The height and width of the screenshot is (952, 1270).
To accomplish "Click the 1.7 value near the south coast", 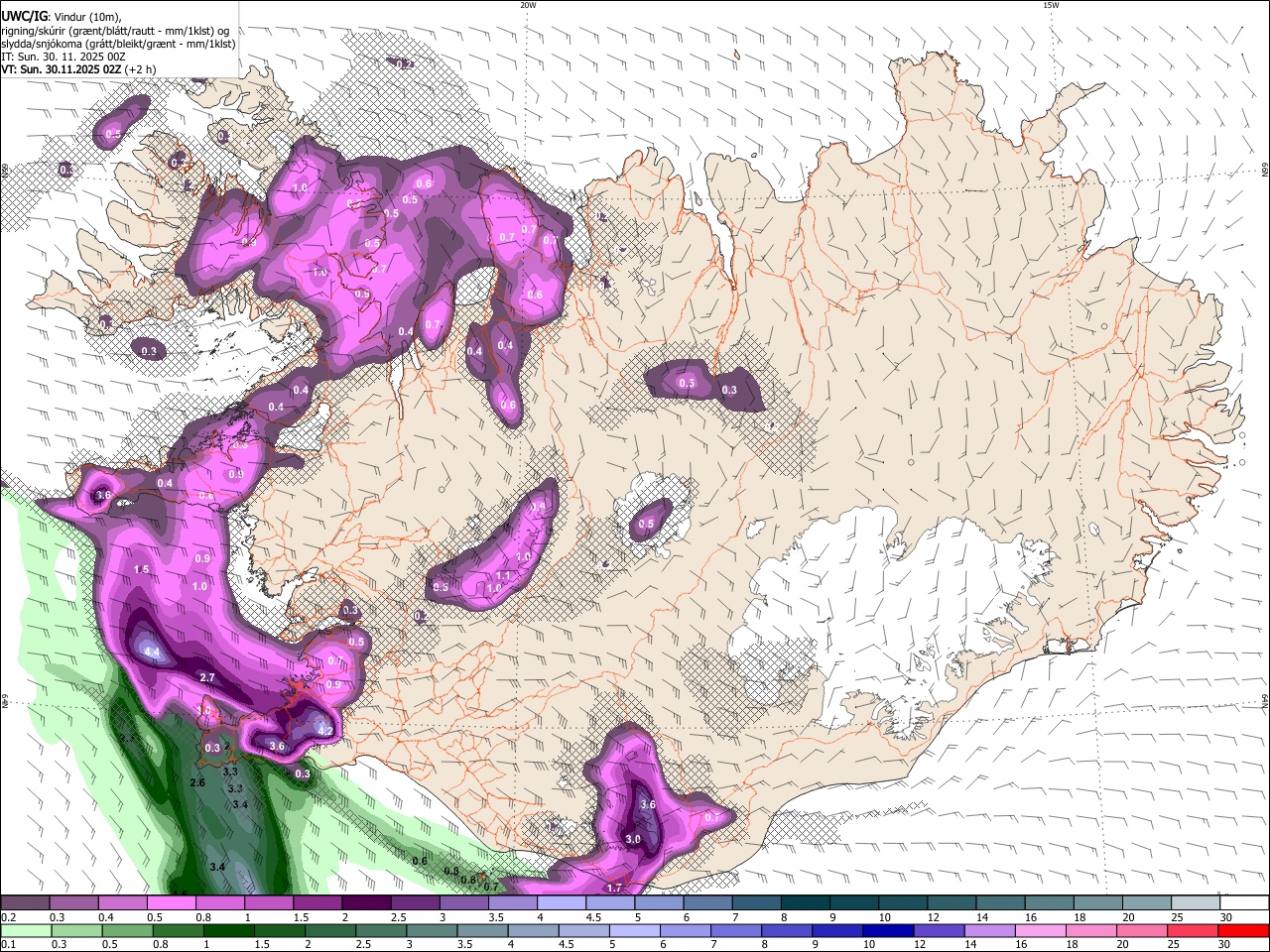I will [614, 888].
